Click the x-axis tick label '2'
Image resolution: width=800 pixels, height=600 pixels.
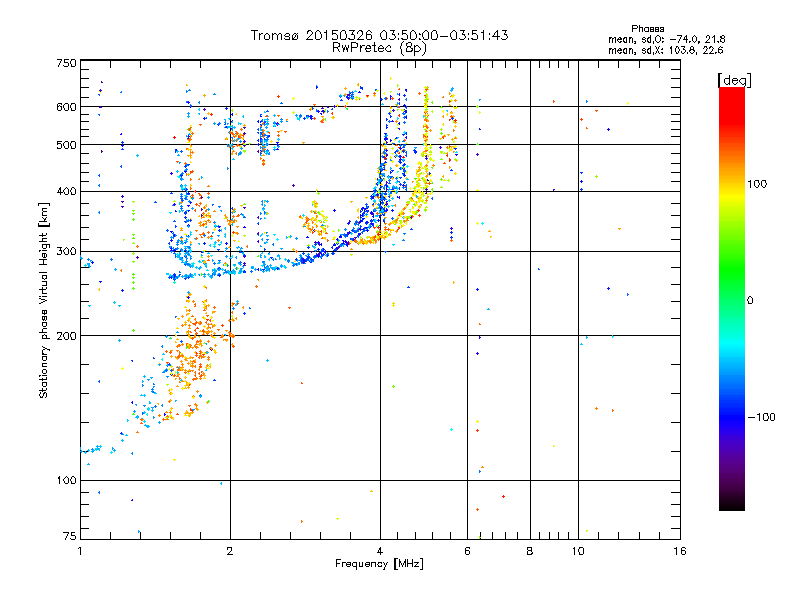[x=230, y=551]
